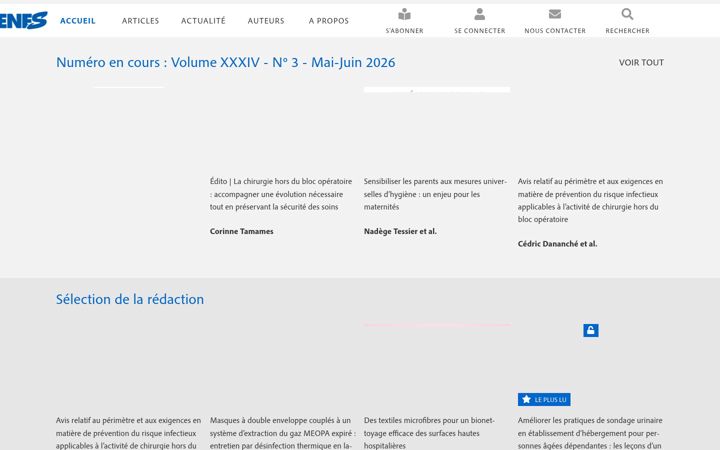Open the Actualité menu
This screenshot has width=720, height=450.
203,21
